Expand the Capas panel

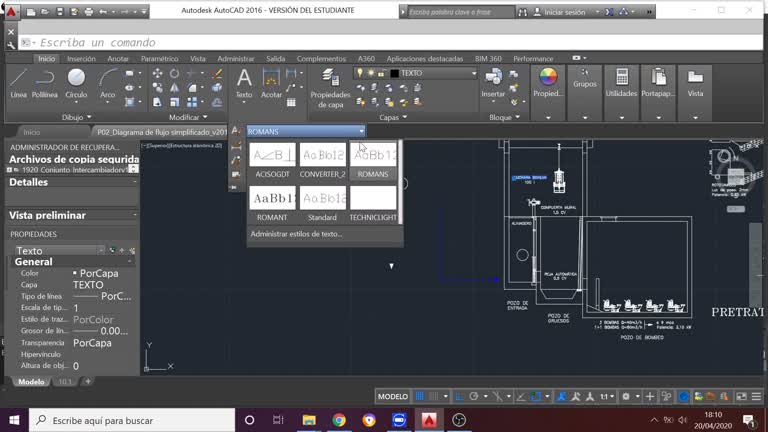[393, 117]
